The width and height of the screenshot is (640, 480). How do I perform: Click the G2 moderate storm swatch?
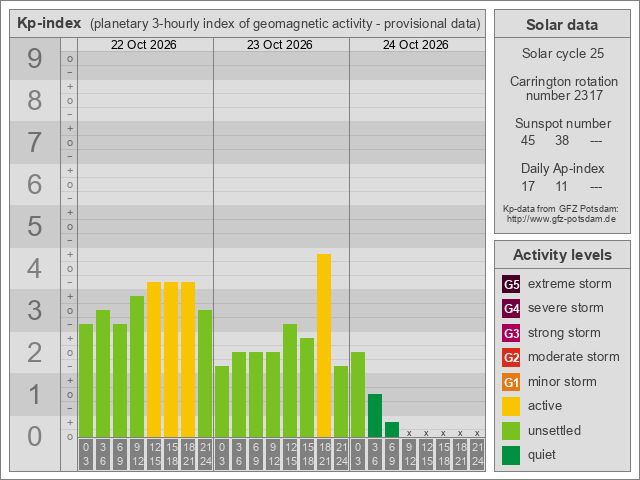tap(511, 358)
